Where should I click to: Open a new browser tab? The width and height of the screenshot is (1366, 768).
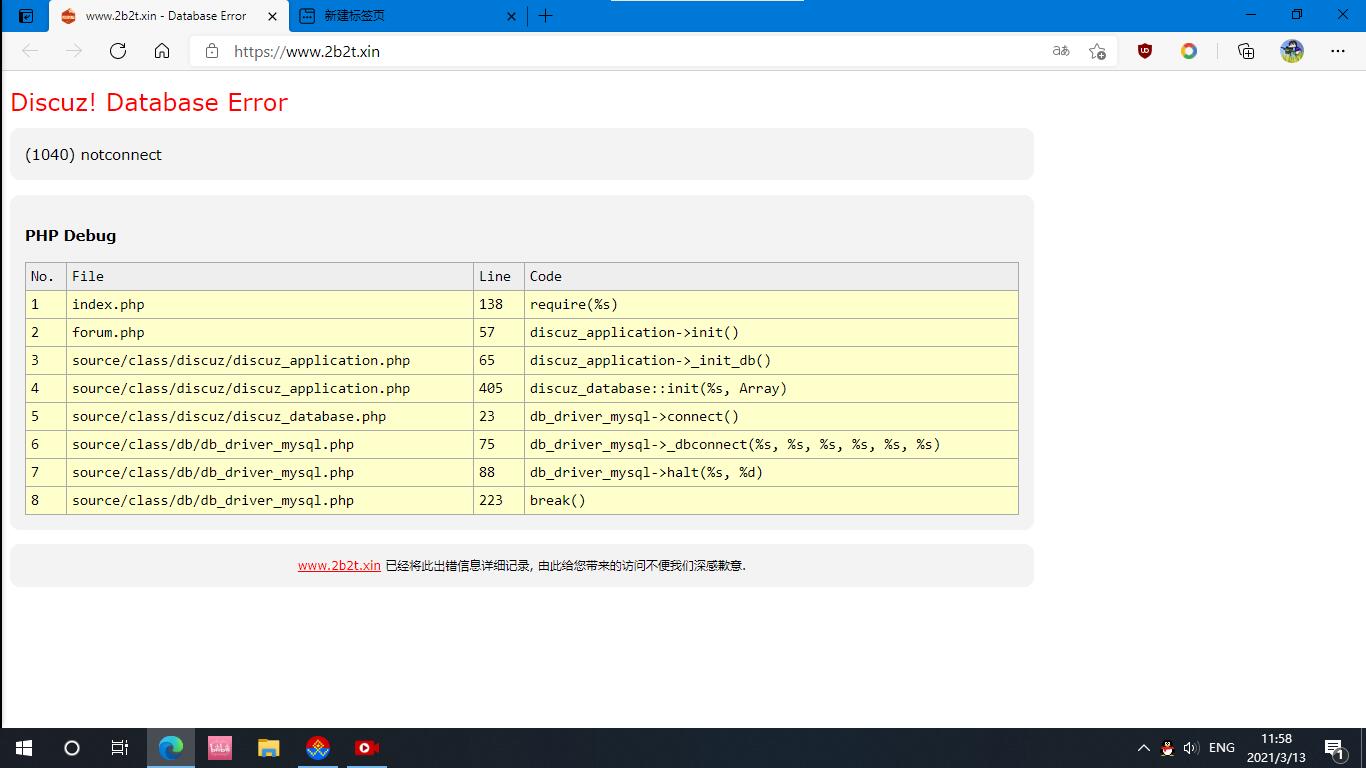(x=545, y=16)
